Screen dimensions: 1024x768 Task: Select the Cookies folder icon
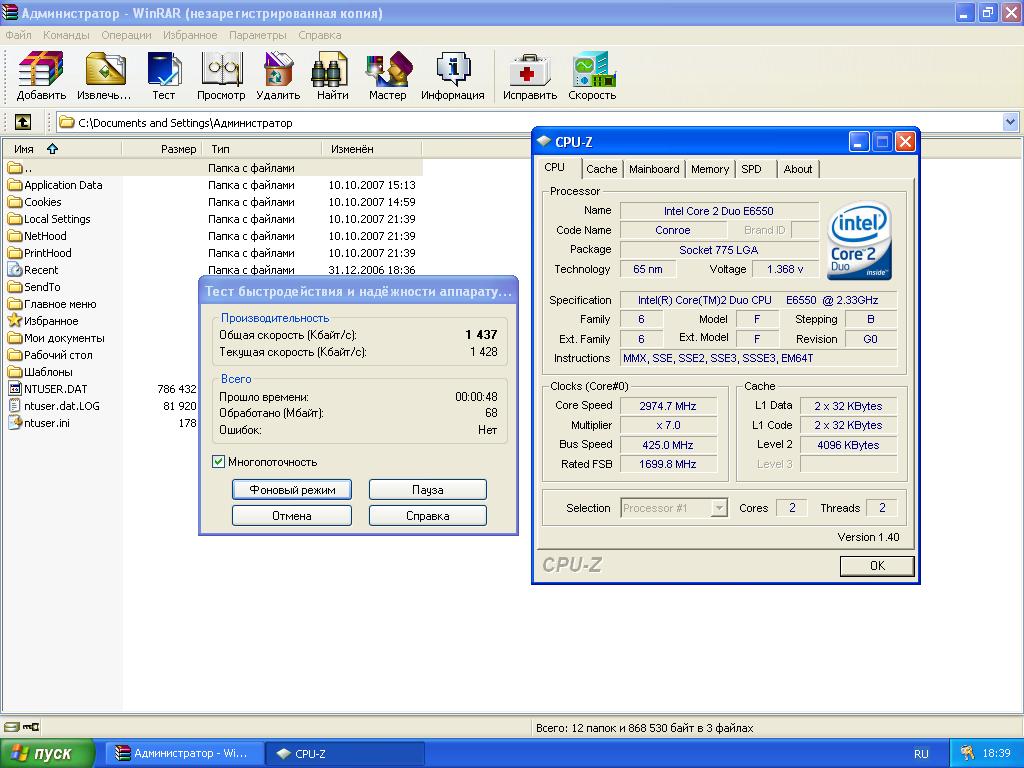pos(14,202)
